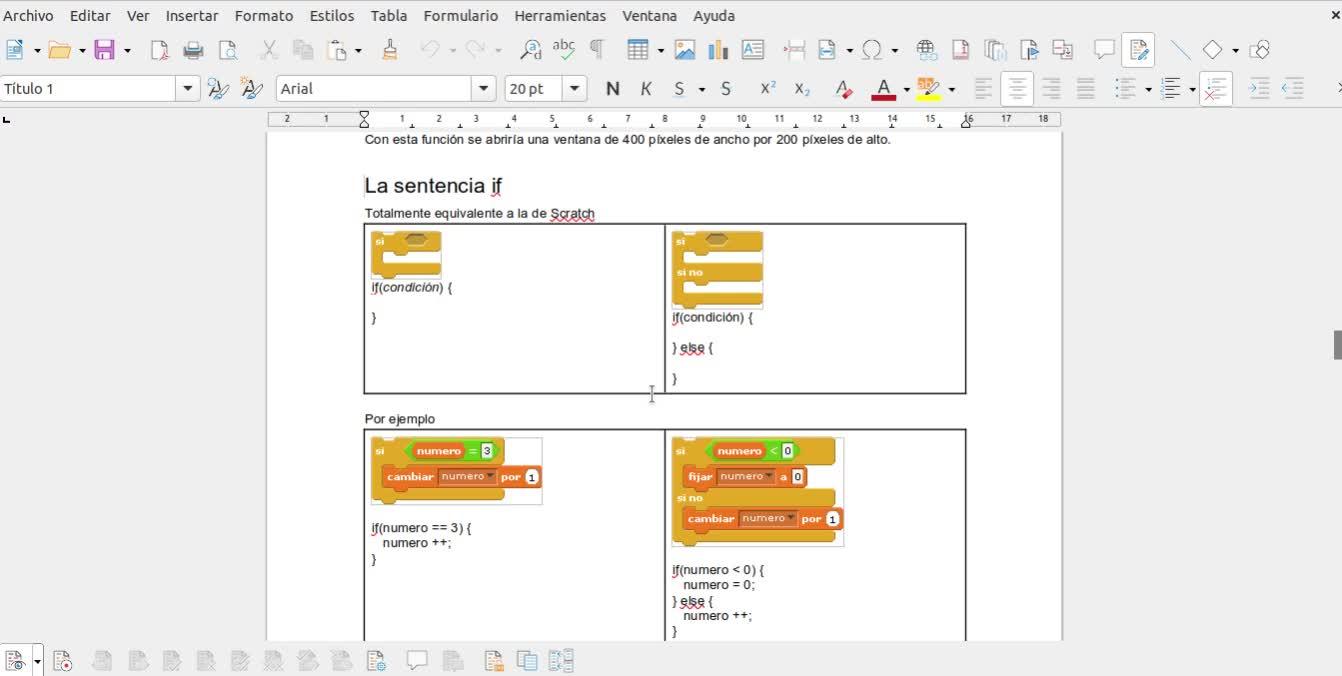
Task: Insert hyperlink globe icon
Action: (926, 50)
